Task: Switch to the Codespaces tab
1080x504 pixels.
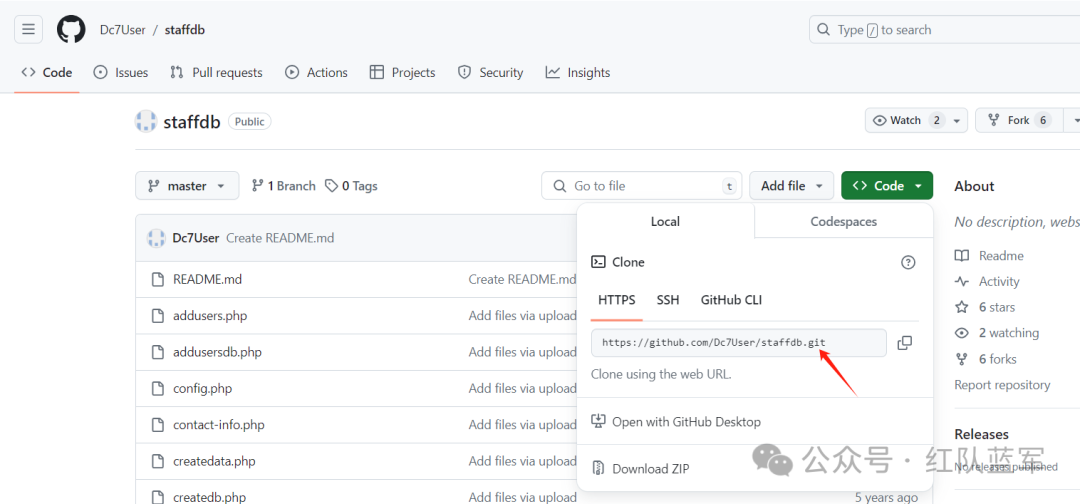Action: tap(844, 222)
